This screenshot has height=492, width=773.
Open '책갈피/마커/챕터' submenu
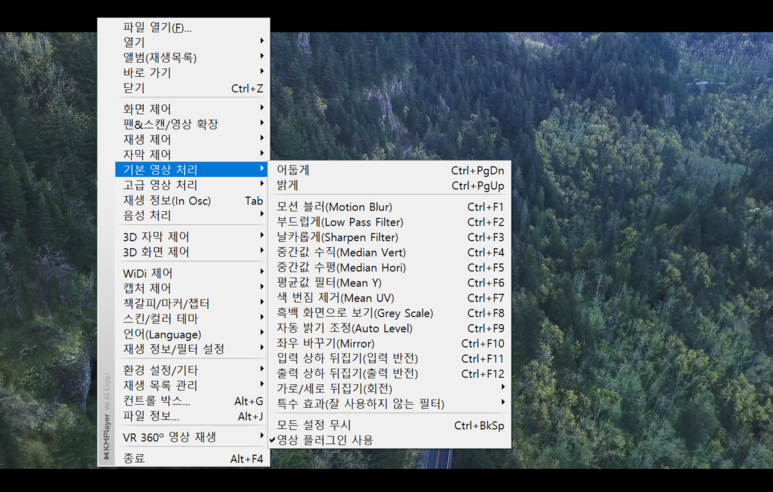point(191,304)
